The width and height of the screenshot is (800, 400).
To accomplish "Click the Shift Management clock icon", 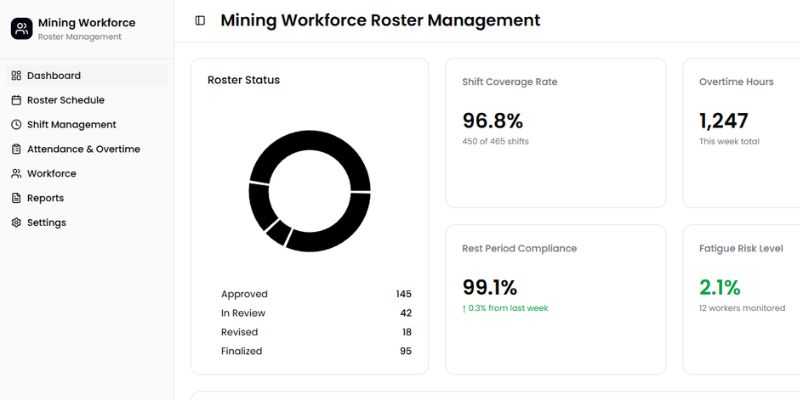I will [16, 124].
